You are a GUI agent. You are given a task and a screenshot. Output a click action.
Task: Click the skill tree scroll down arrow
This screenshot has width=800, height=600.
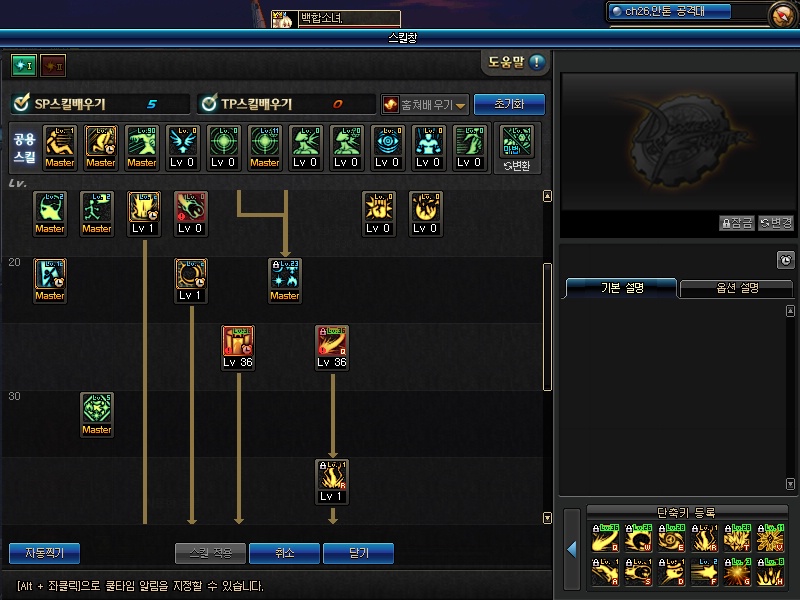tap(547, 518)
